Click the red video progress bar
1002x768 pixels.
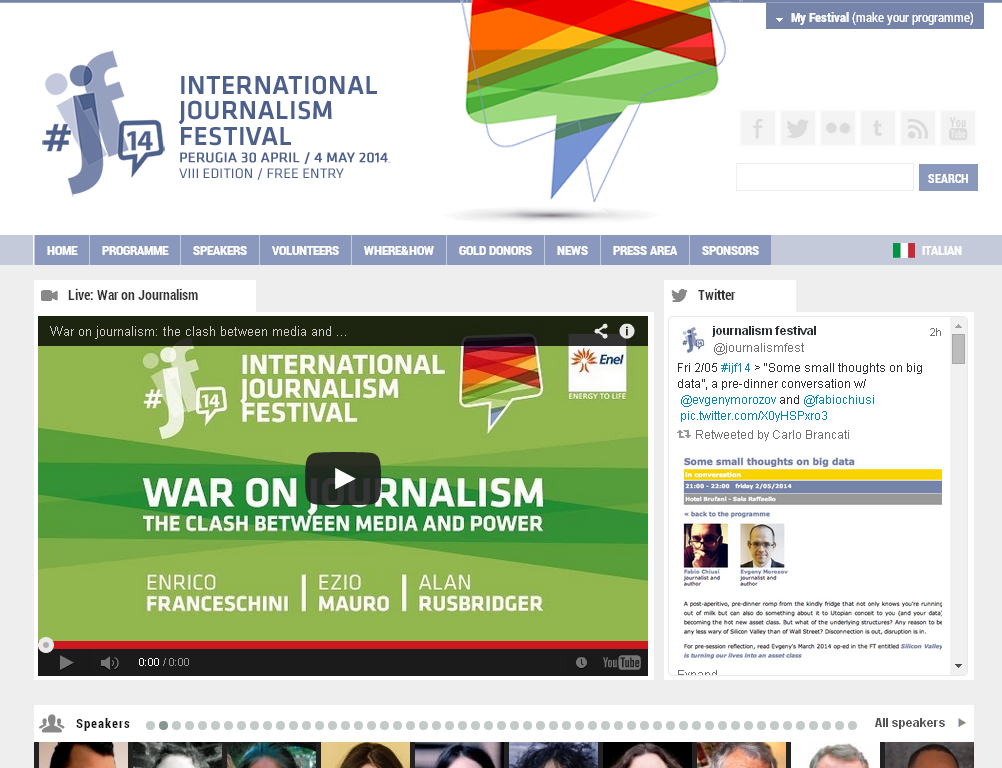coord(343,645)
